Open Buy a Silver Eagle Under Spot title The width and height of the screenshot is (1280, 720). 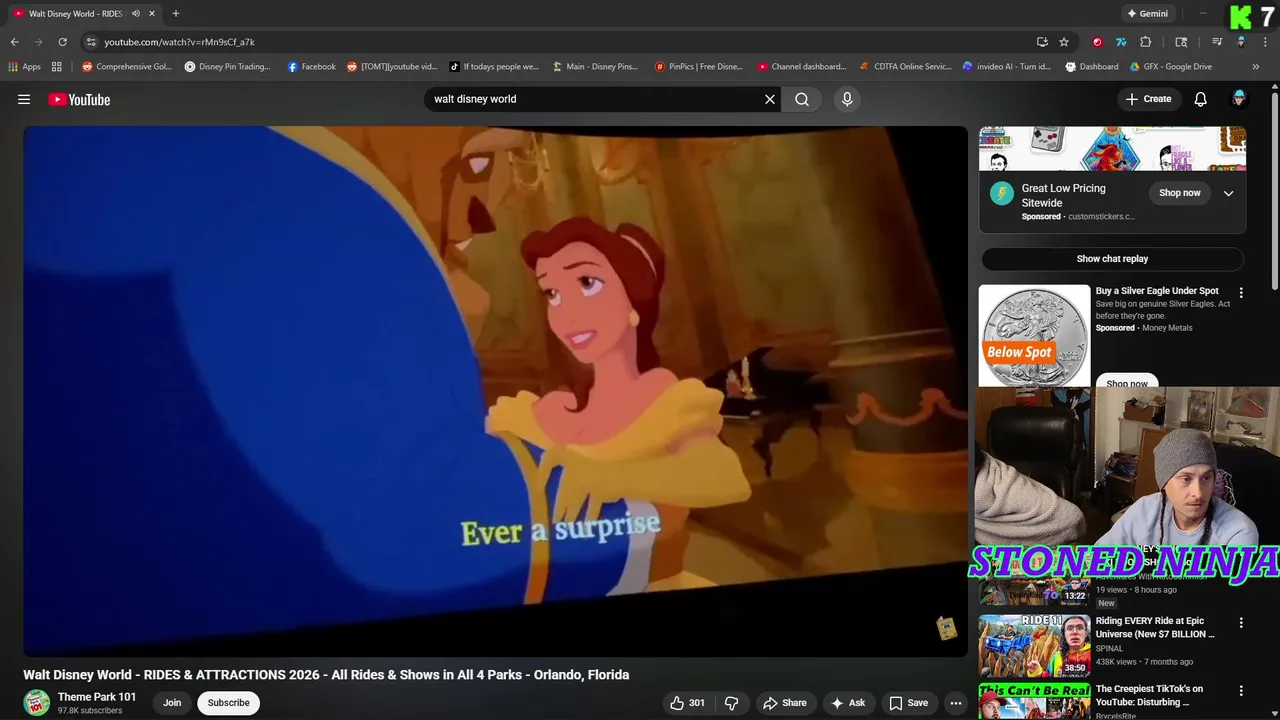[1157, 291]
